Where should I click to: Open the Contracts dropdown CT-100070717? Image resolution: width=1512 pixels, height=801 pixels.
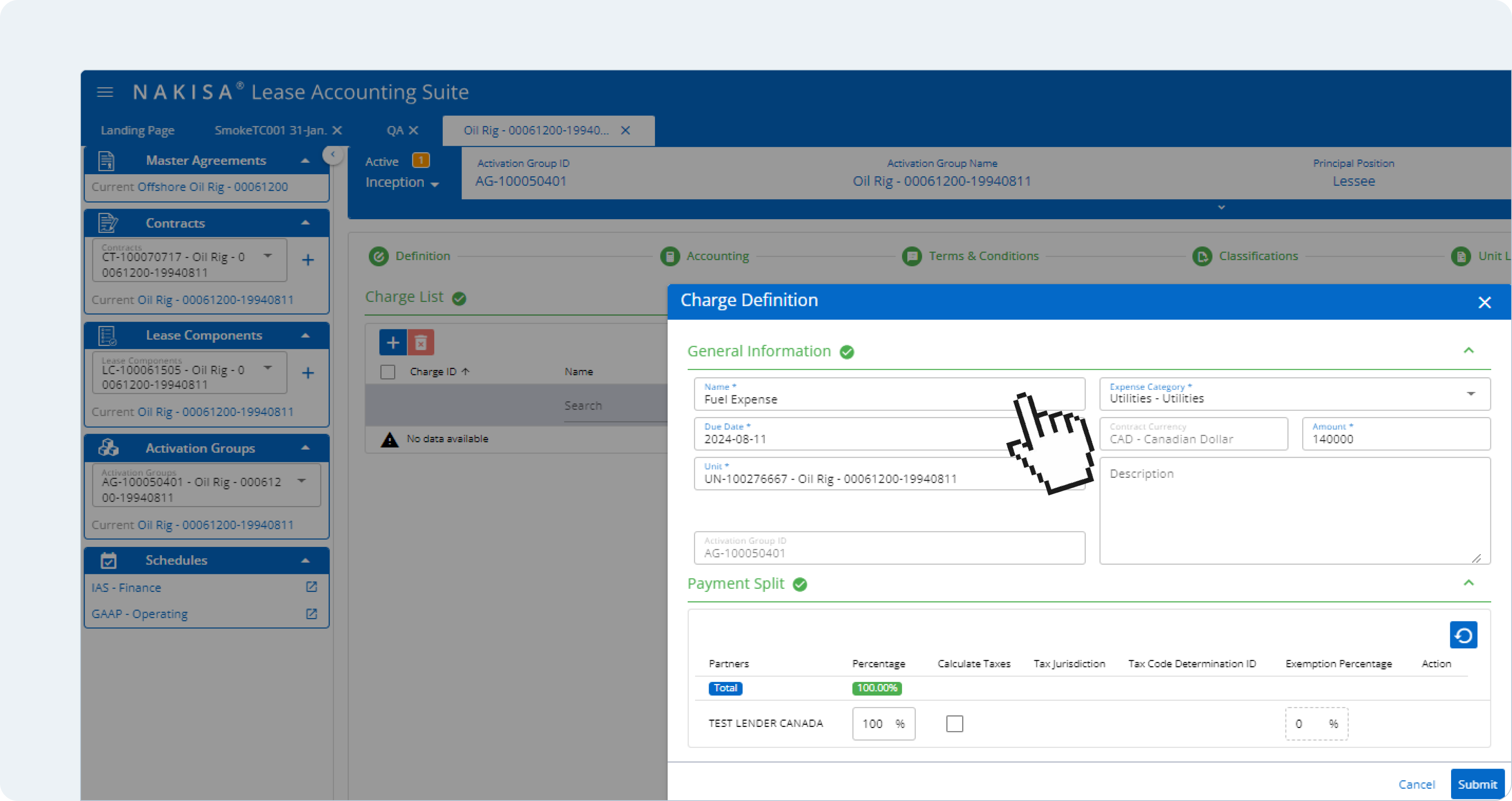pos(190,260)
